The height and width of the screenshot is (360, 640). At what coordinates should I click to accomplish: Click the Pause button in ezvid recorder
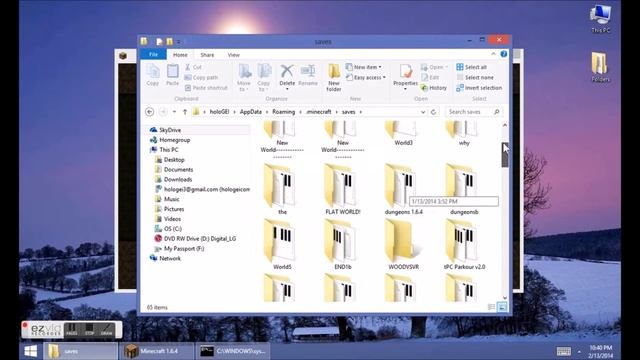tap(72, 330)
